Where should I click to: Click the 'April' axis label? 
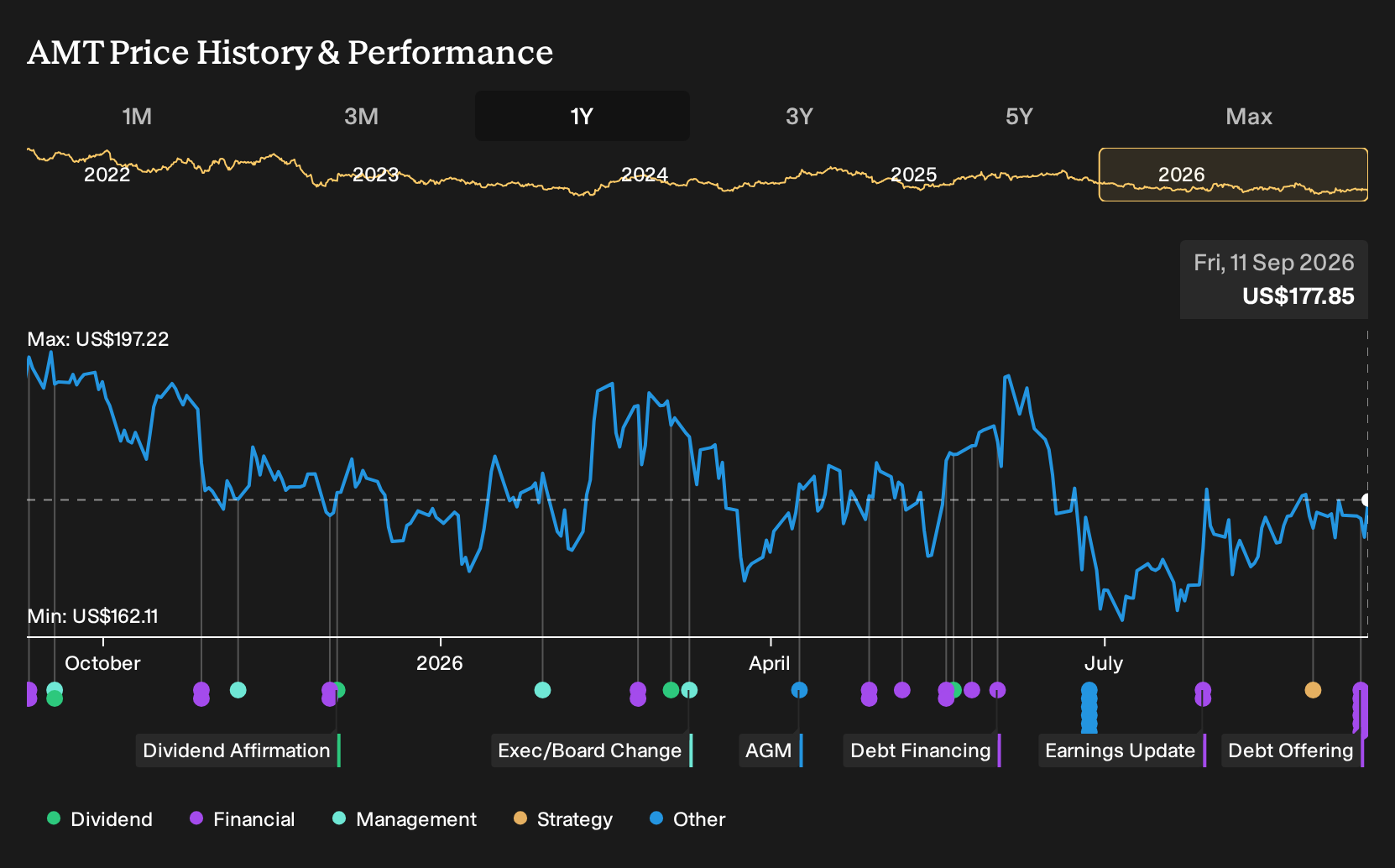pos(770,663)
